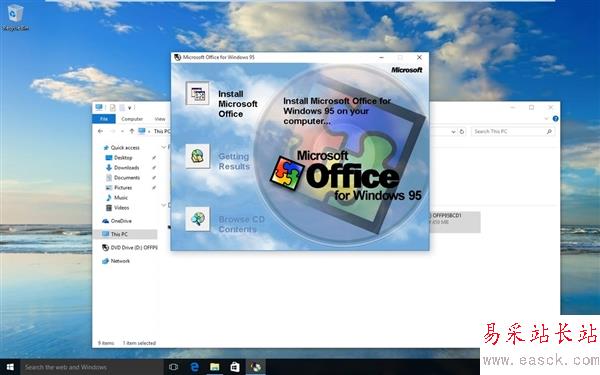Click the Office setup title bar icon
This screenshot has height=375, width=600.
(177, 57)
